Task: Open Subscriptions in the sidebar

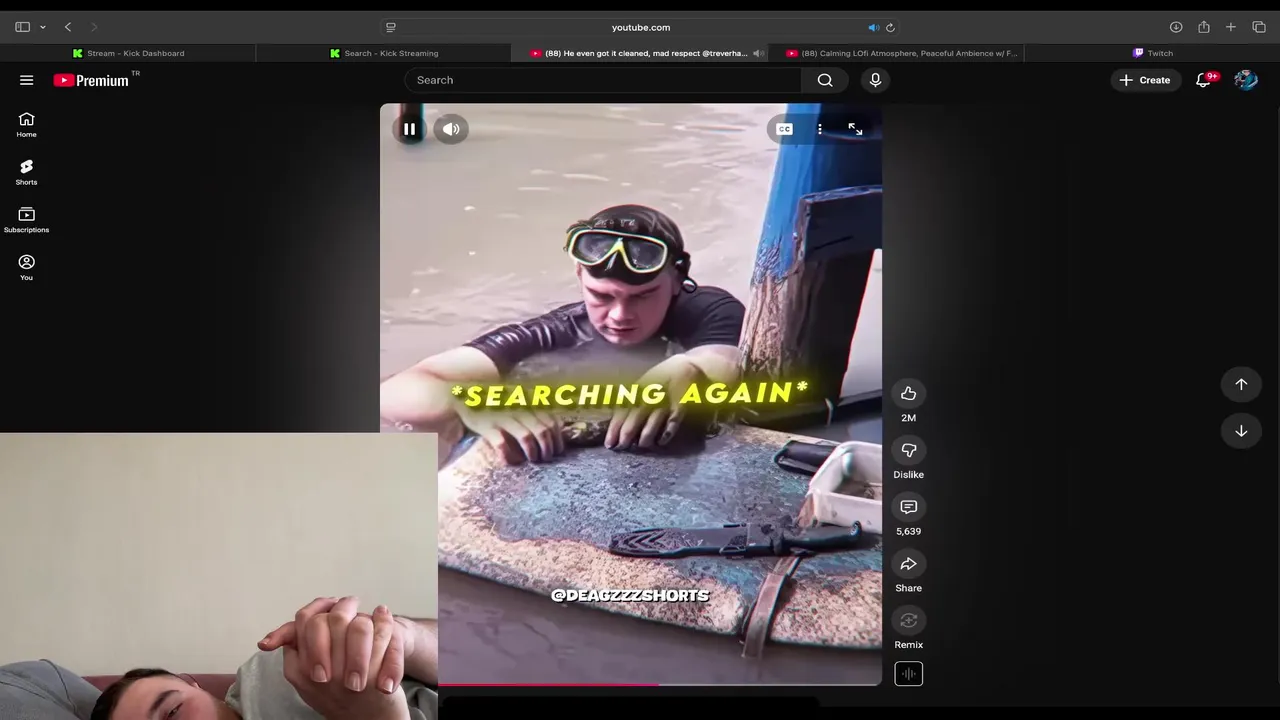Action: coord(27,220)
